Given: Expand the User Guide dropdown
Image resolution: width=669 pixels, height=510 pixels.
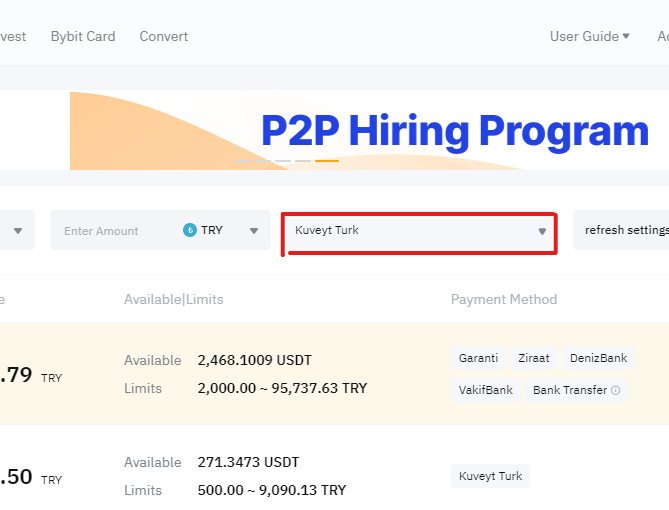Looking at the screenshot, I should pos(590,36).
